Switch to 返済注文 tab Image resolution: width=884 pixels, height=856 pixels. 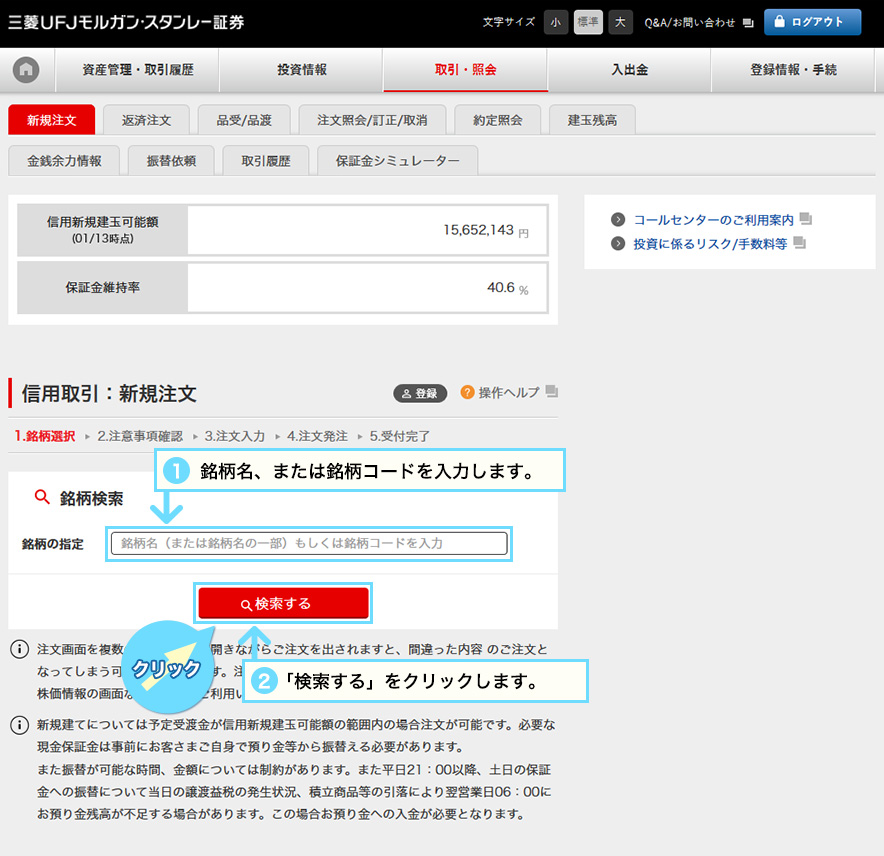click(x=147, y=120)
